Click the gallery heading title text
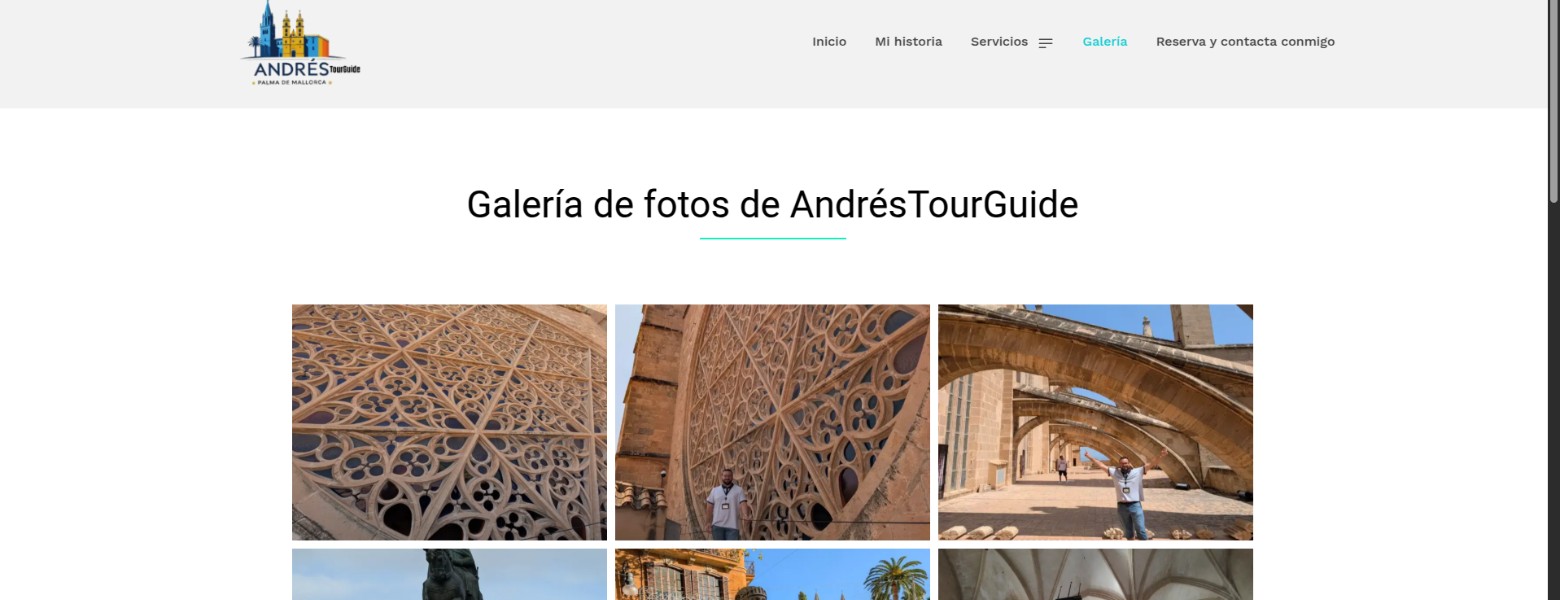 [772, 204]
